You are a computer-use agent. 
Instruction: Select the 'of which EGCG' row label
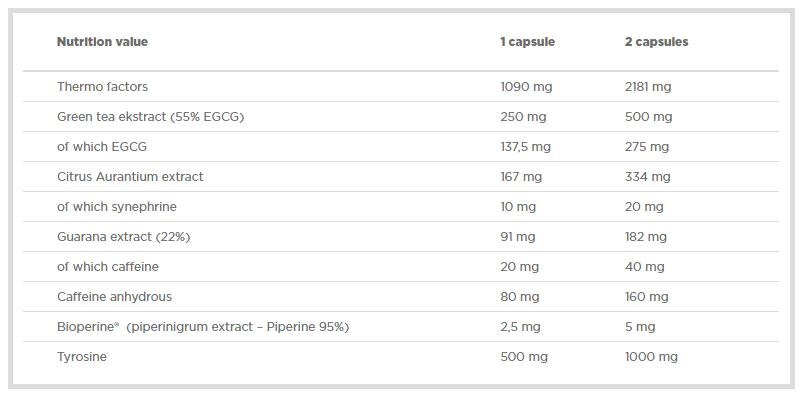pyautogui.click(x=102, y=147)
